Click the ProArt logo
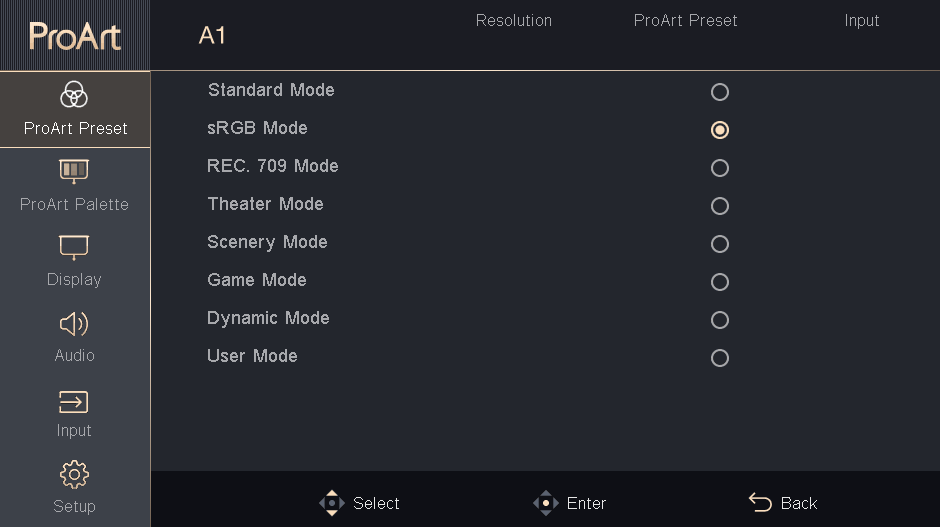 click(x=75, y=36)
